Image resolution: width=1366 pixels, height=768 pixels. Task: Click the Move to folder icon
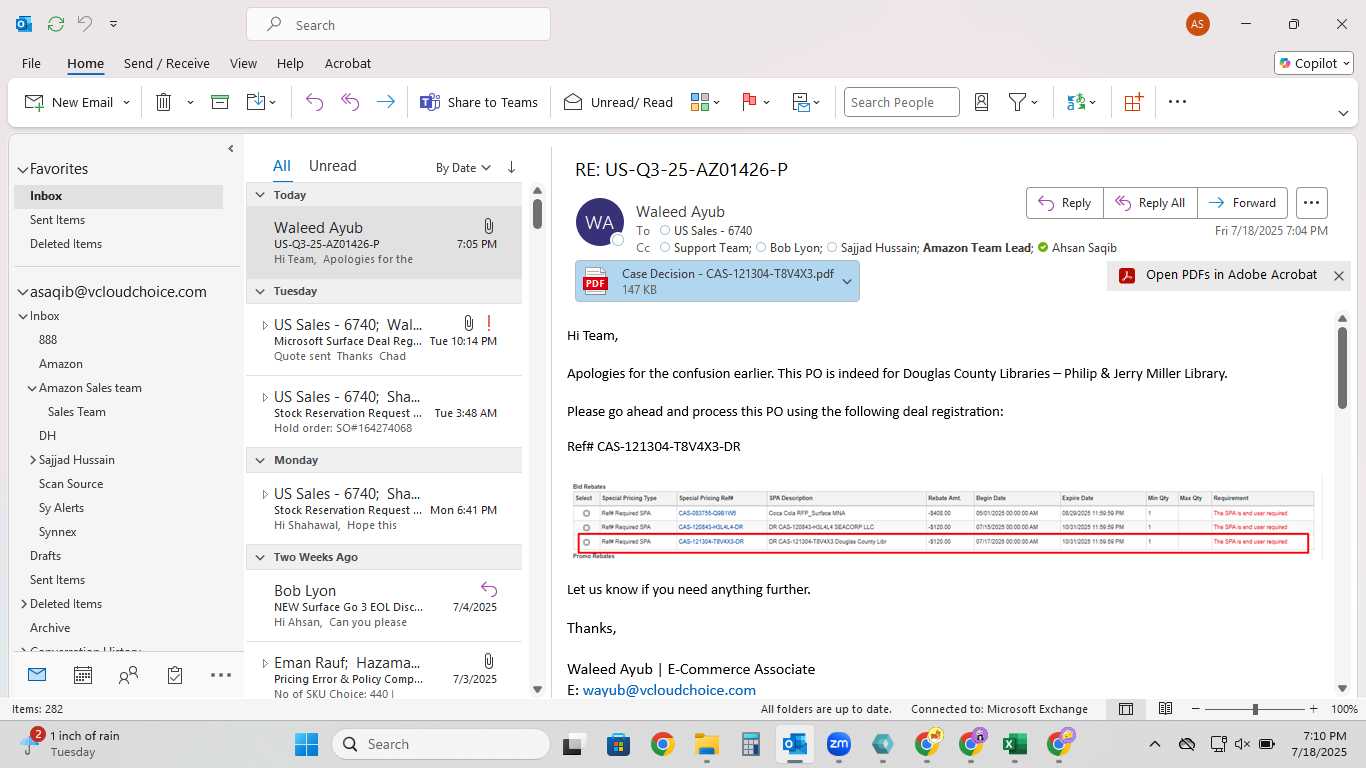[255, 102]
